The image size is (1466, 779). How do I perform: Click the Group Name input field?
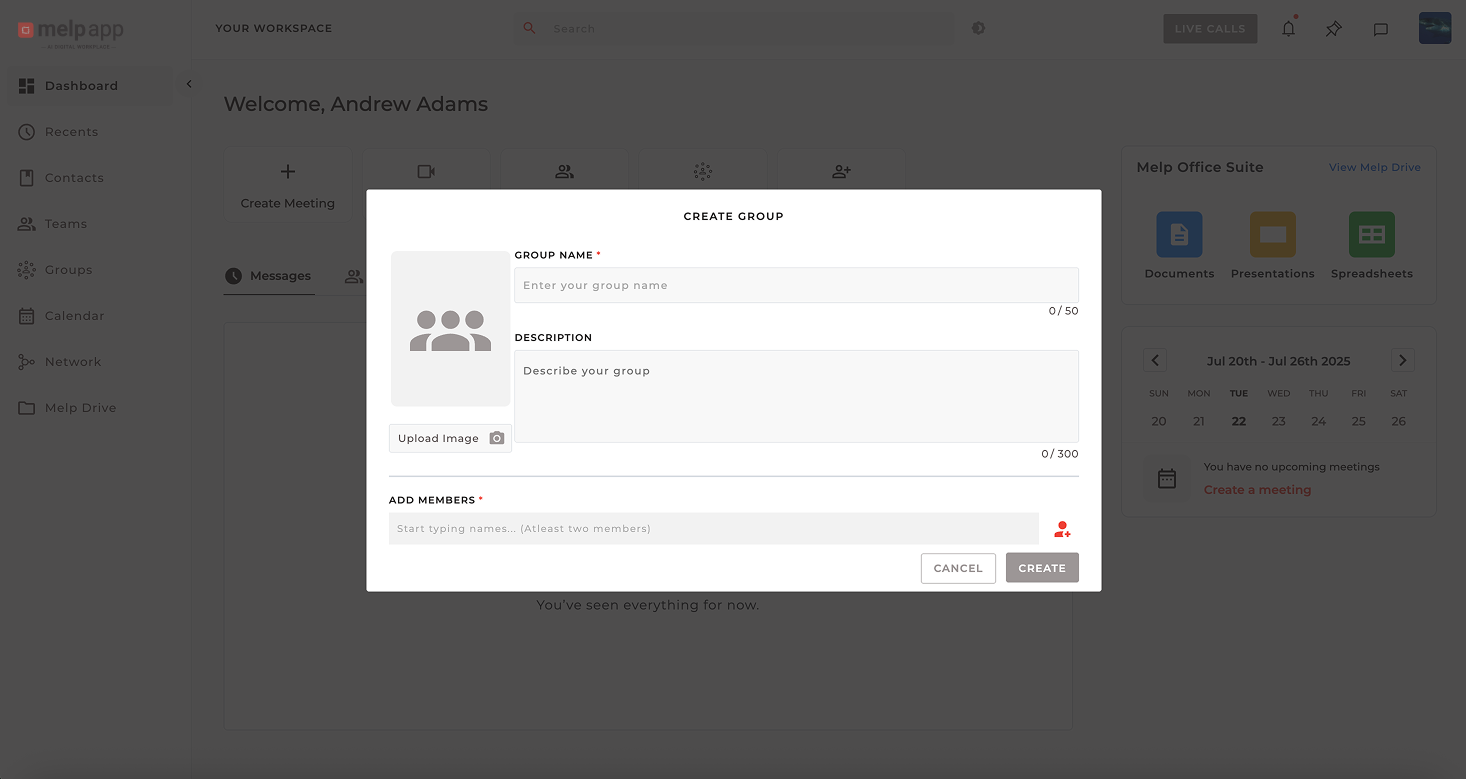796,285
